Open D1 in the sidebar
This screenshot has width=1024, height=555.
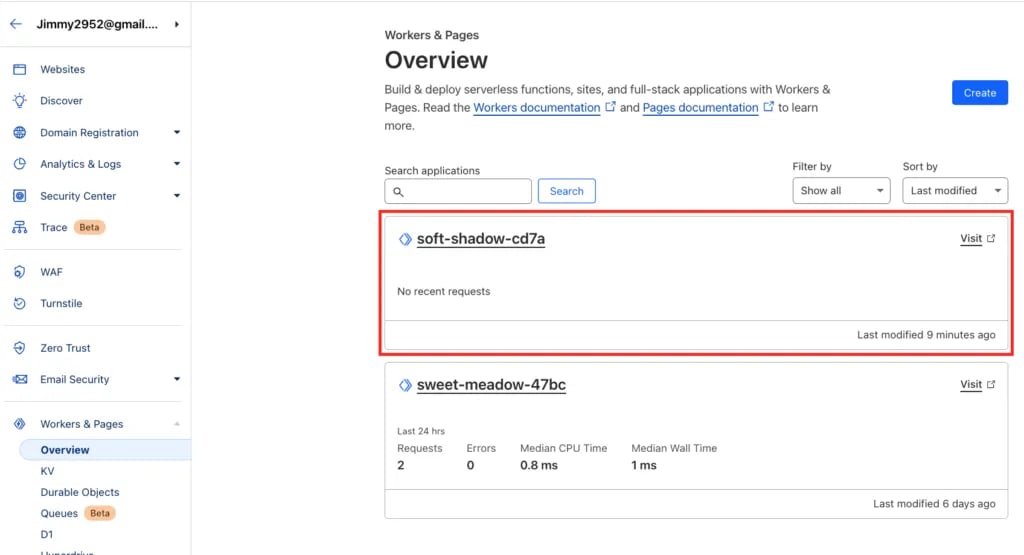pyautogui.click(x=46, y=534)
